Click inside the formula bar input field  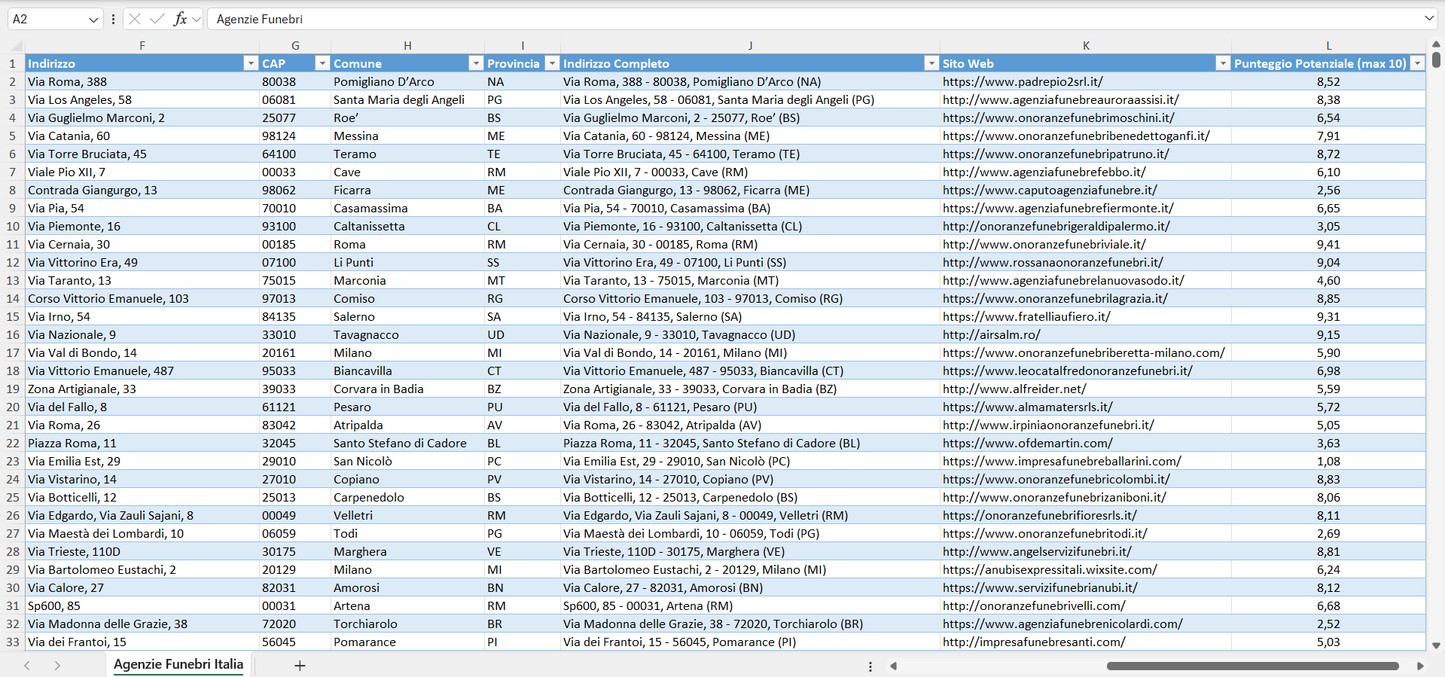[800, 19]
